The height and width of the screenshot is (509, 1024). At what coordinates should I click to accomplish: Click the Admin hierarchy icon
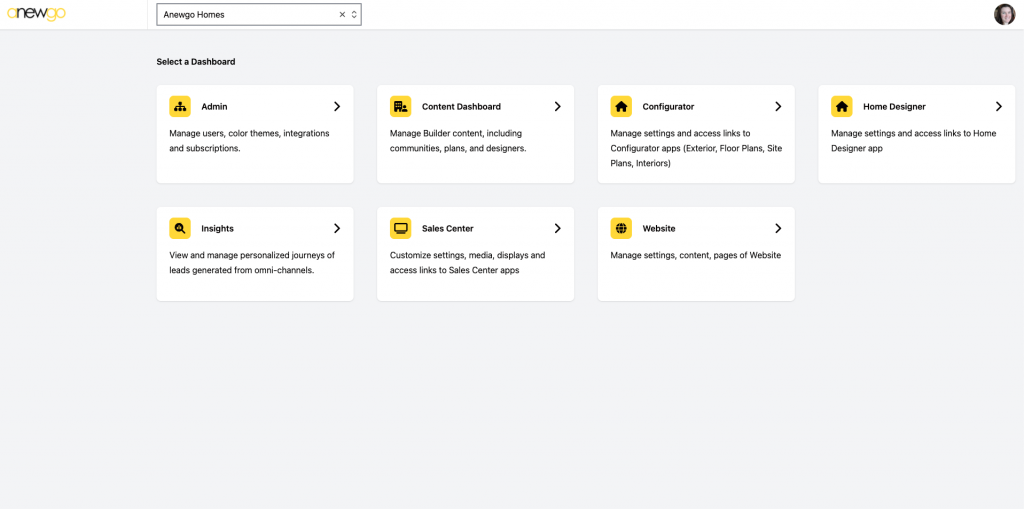(x=180, y=107)
